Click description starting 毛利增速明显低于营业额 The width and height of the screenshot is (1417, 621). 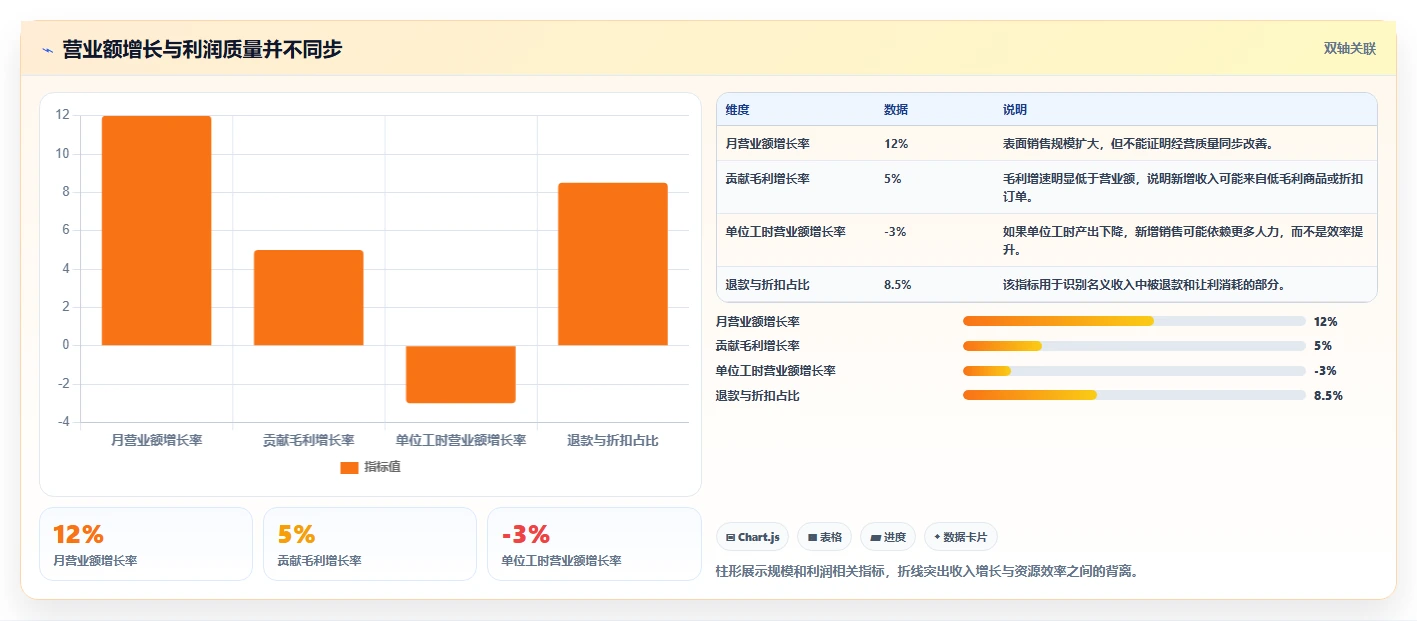coord(1184,187)
